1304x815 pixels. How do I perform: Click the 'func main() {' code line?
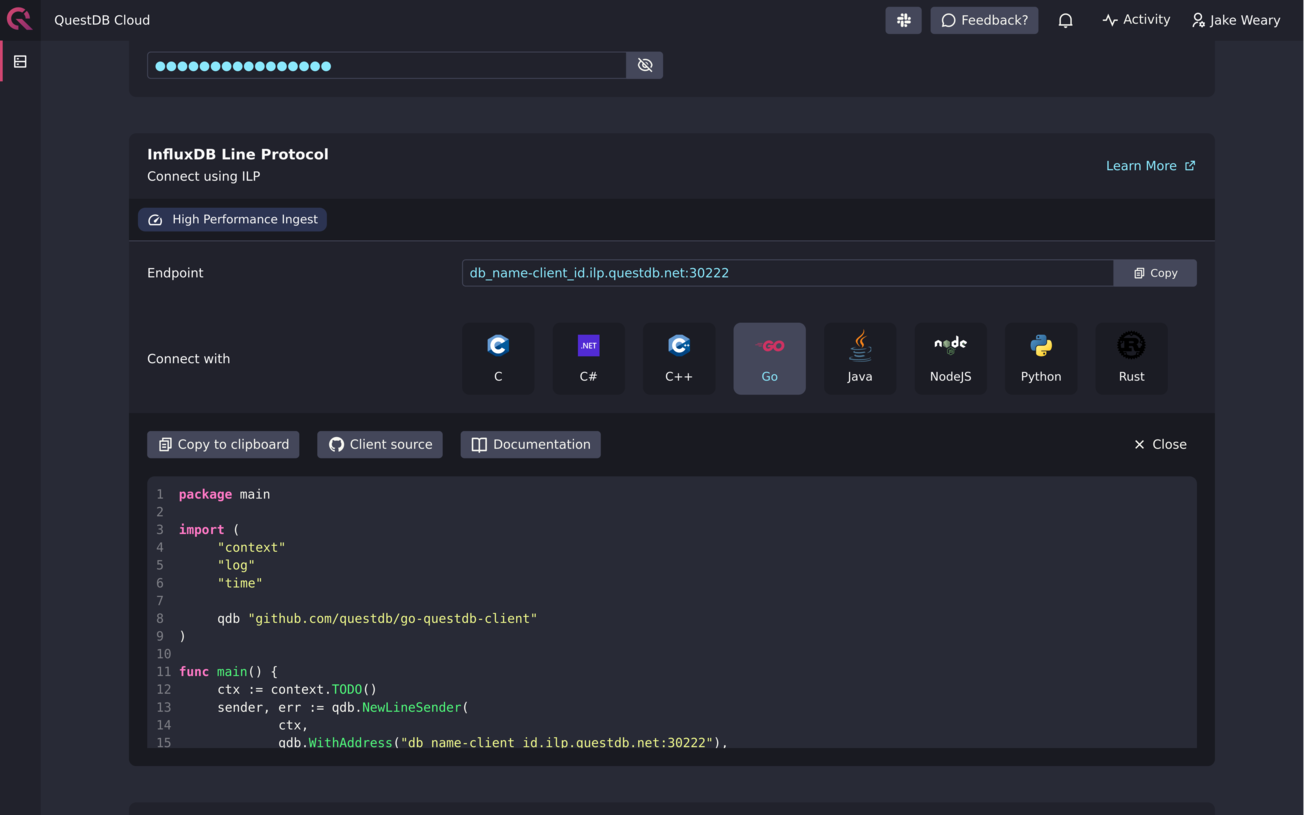click(x=228, y=672)
